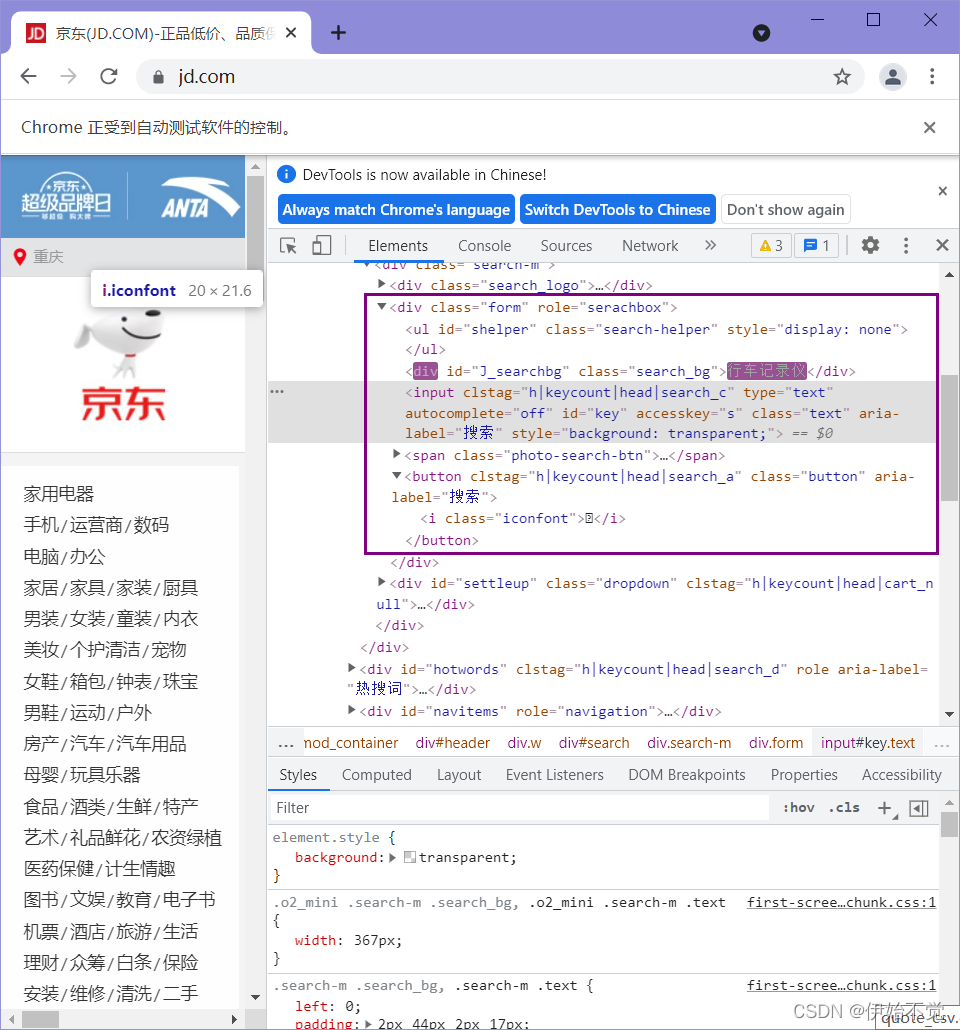Expand background shorthand property triangle
Viewport: 960px width, 1030px height.
(393, 857)
